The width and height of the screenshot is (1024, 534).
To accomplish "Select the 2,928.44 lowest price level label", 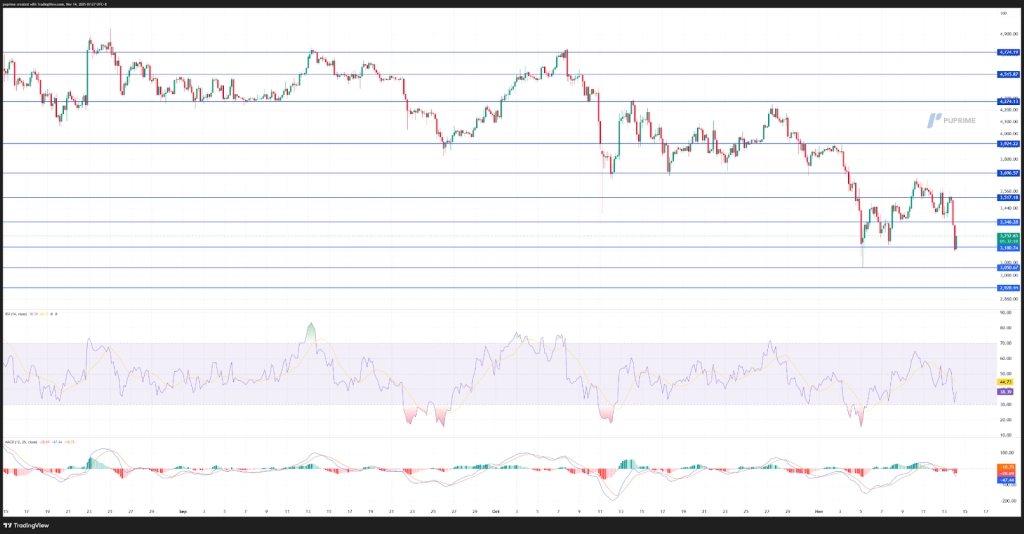I will (x=1007, y=287).
